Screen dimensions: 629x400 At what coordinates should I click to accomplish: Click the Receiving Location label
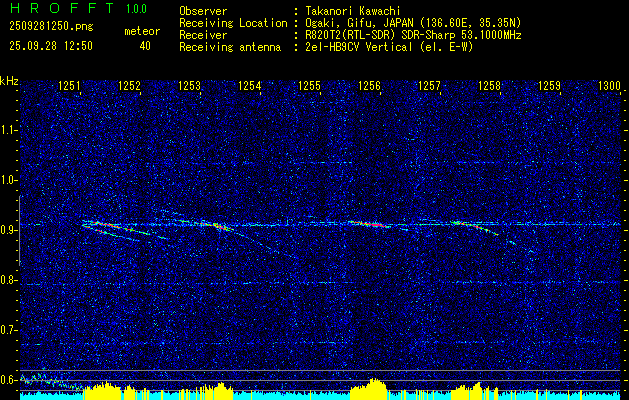233,23
